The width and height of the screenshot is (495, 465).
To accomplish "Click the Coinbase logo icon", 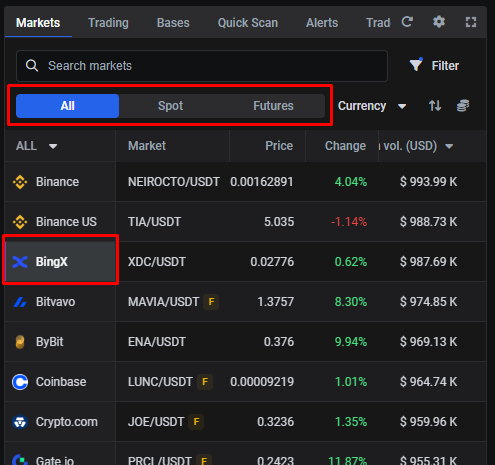I will click(20, 382).
